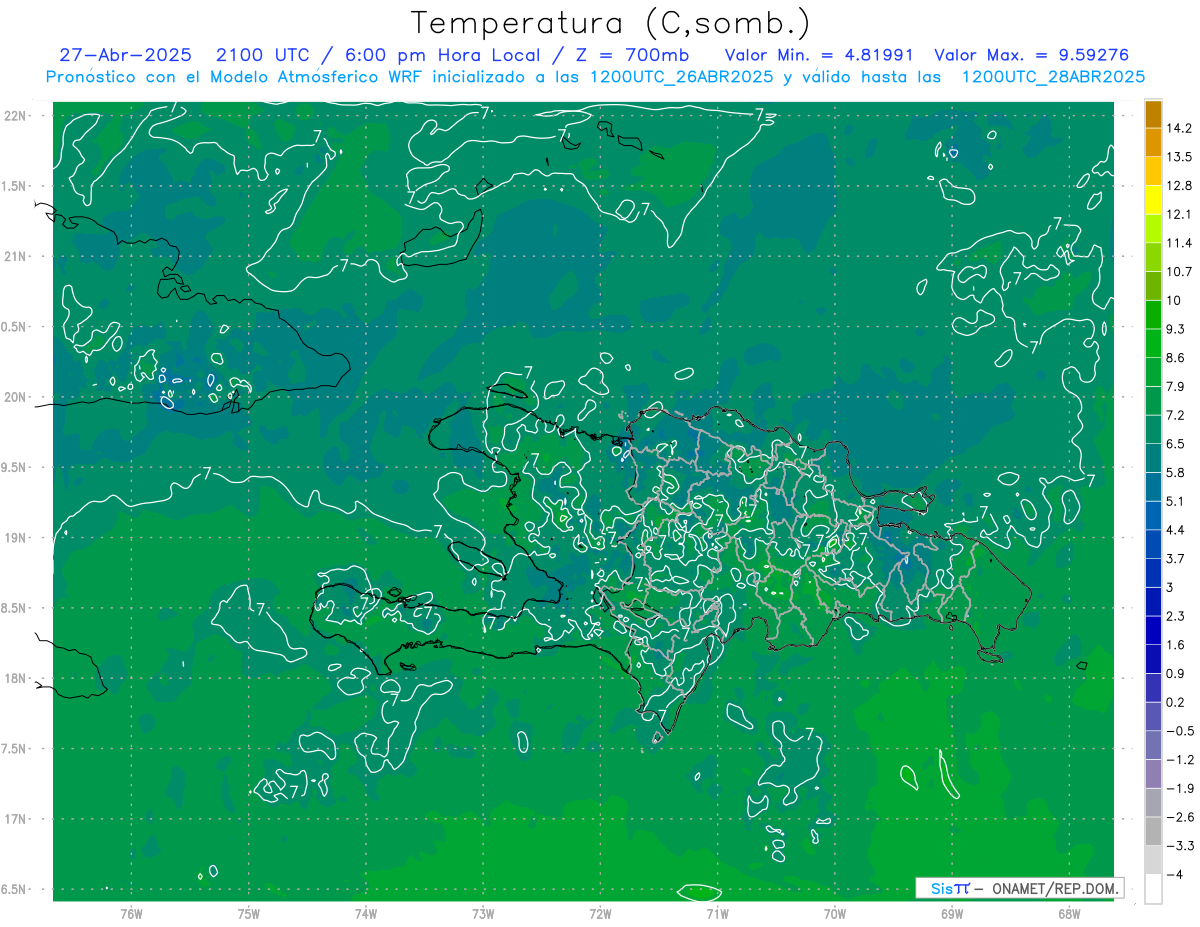Click the legend value "3.7"
Image resolution: width=1200 pixels, height=927 pixels.
(1177, 558)
